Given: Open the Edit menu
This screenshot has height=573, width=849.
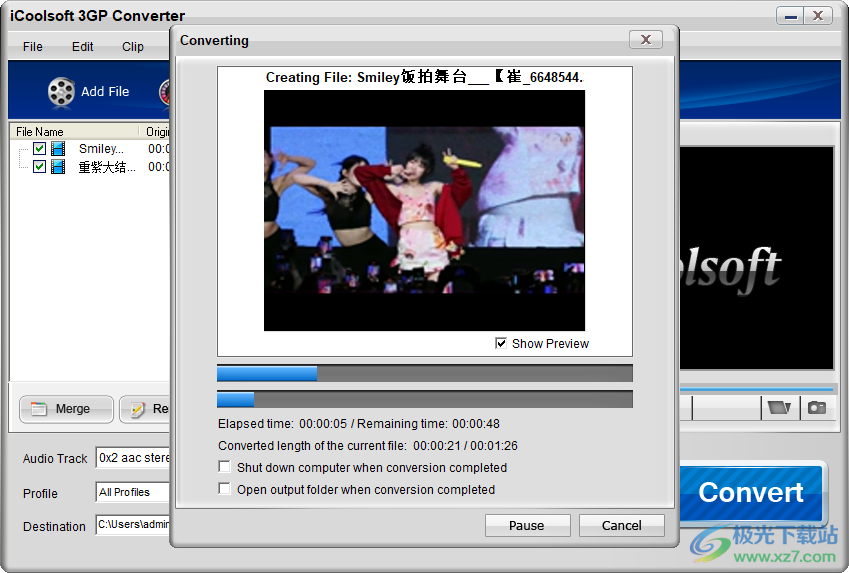Looking at the screenshot, I should coord(82,47).
